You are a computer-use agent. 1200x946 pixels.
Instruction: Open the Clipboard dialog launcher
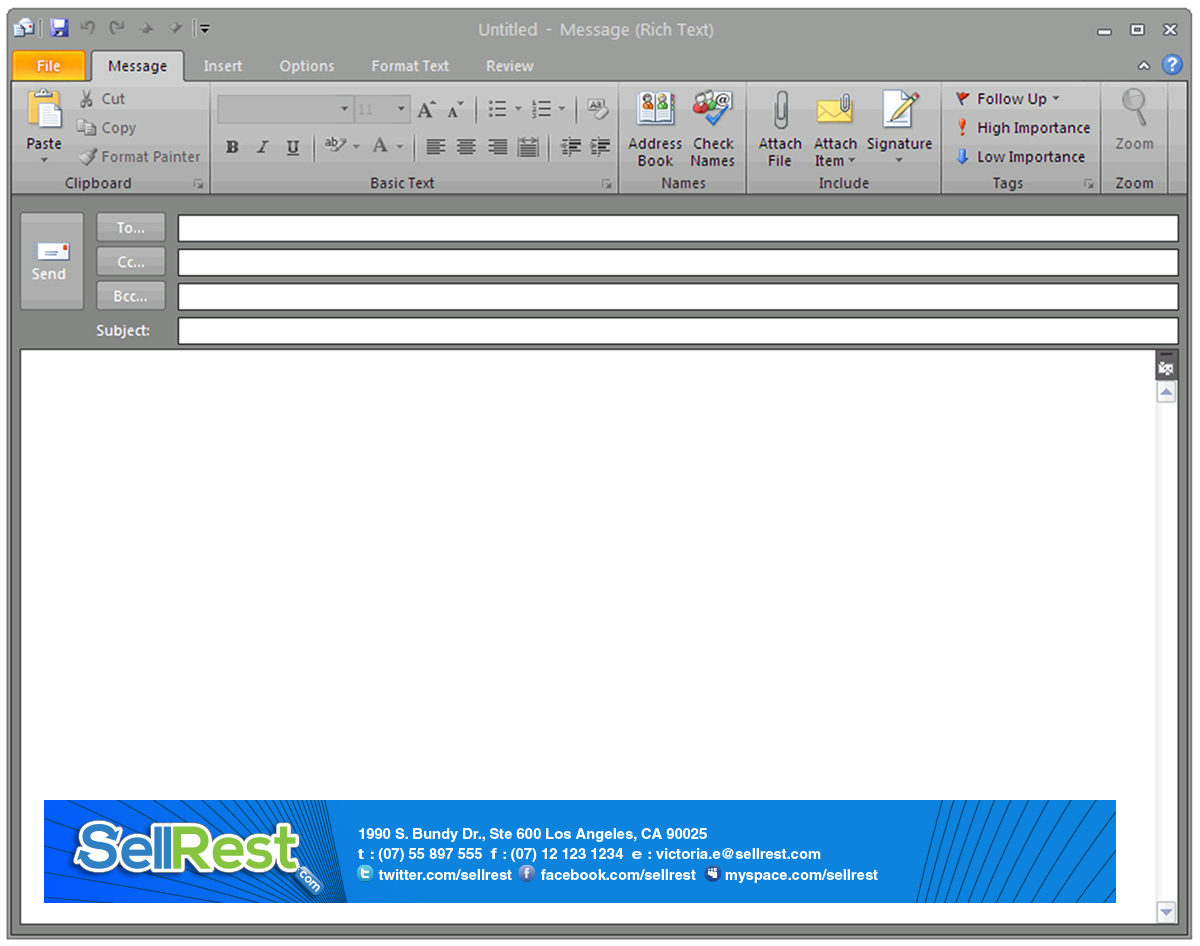198,184
